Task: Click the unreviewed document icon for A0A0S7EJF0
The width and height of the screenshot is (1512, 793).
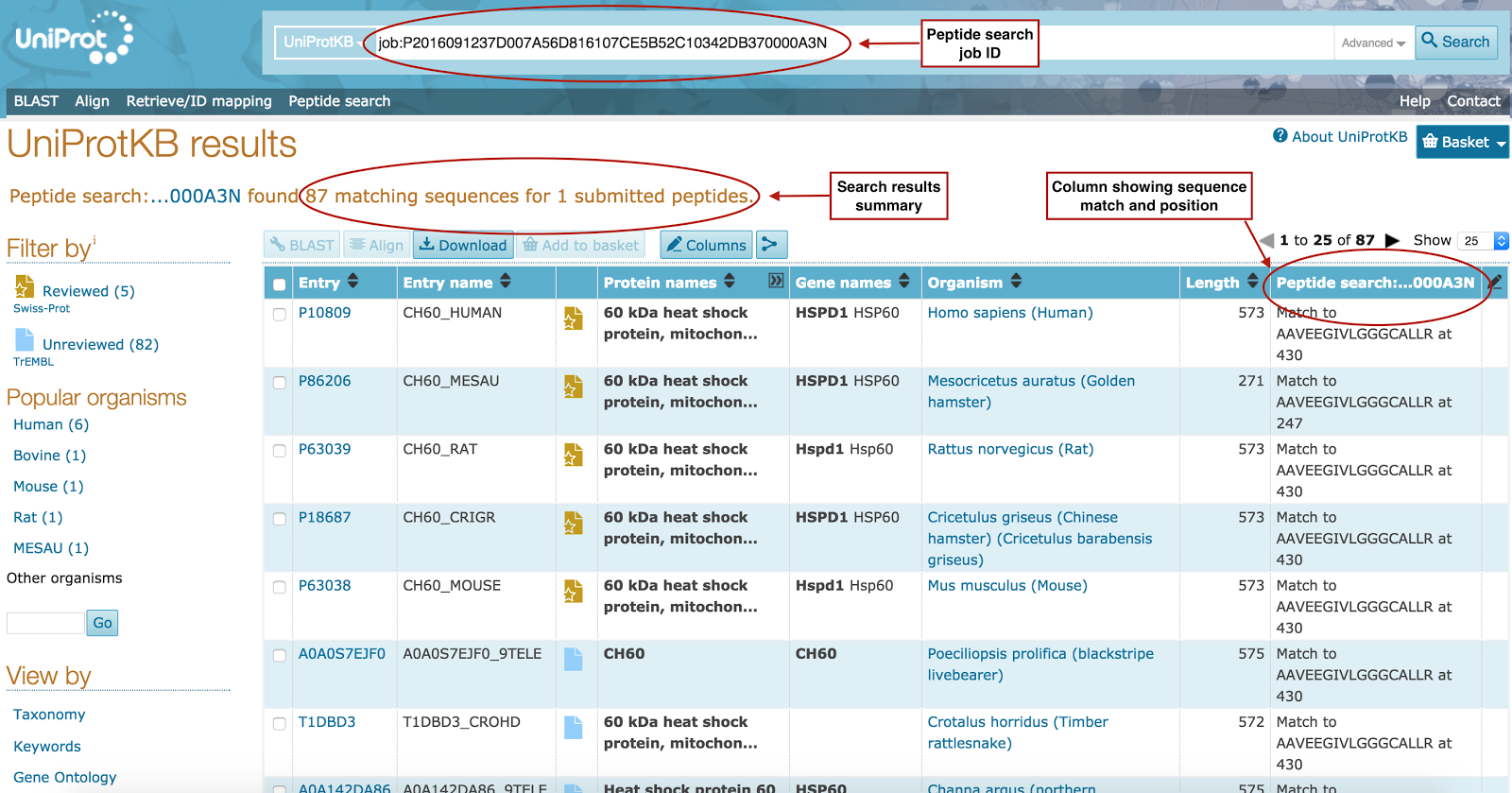Action: [x=573, y=659]
